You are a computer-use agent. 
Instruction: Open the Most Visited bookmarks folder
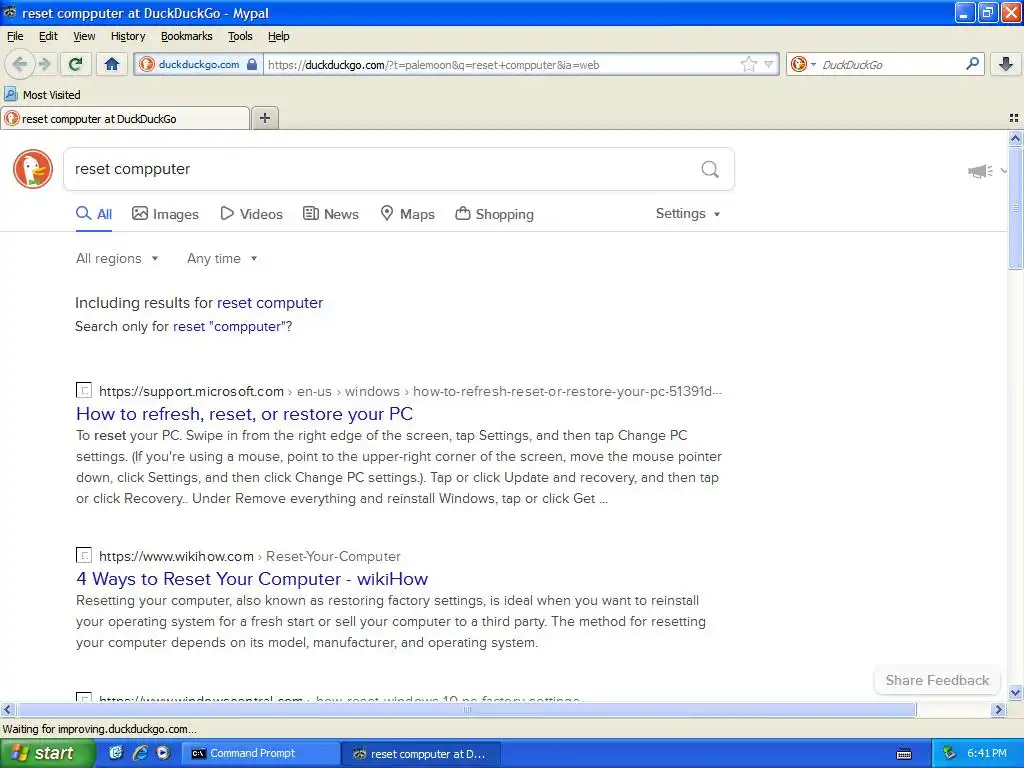(x=42, y=95)
